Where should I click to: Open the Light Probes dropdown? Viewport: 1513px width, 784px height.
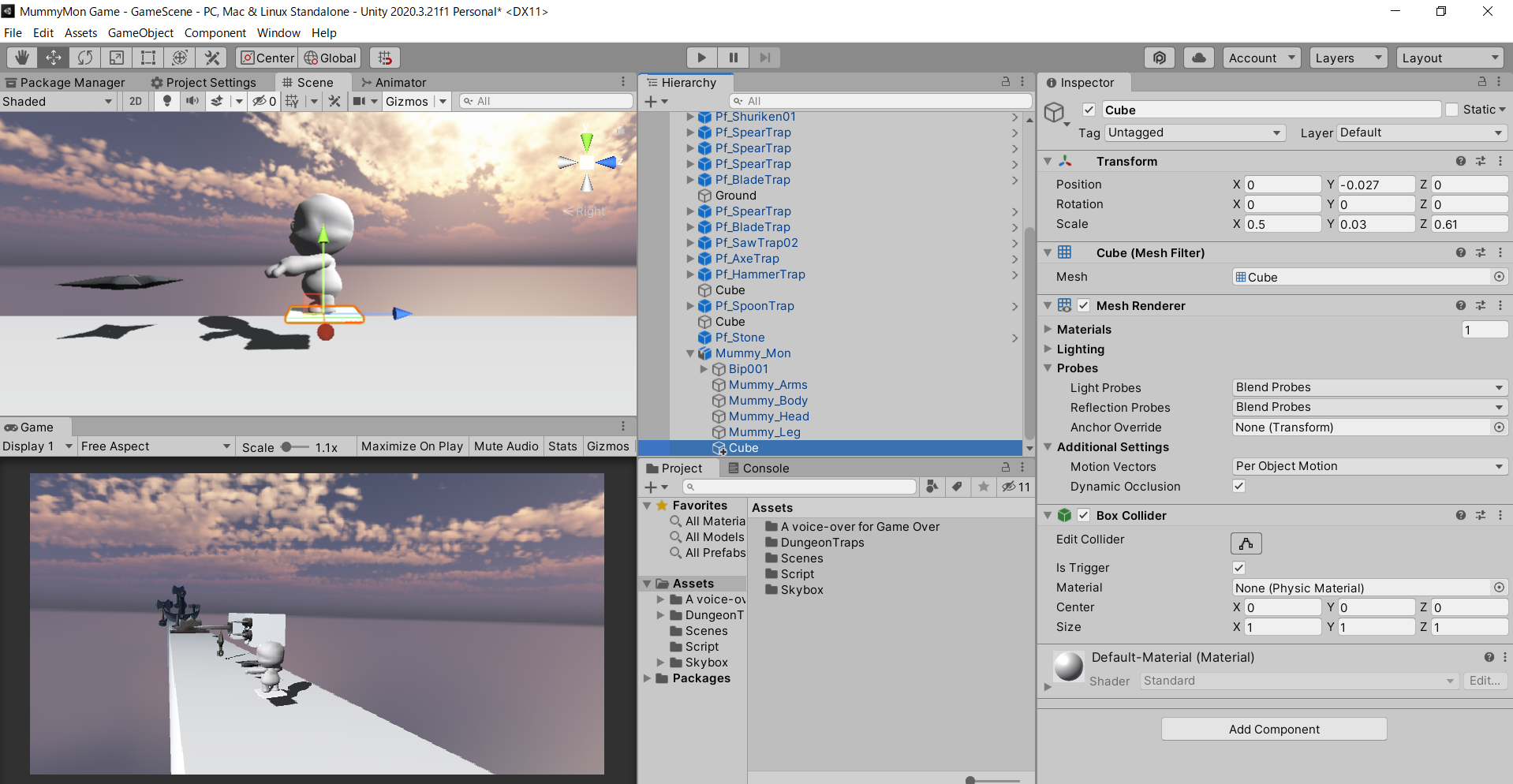point(1369,387)
